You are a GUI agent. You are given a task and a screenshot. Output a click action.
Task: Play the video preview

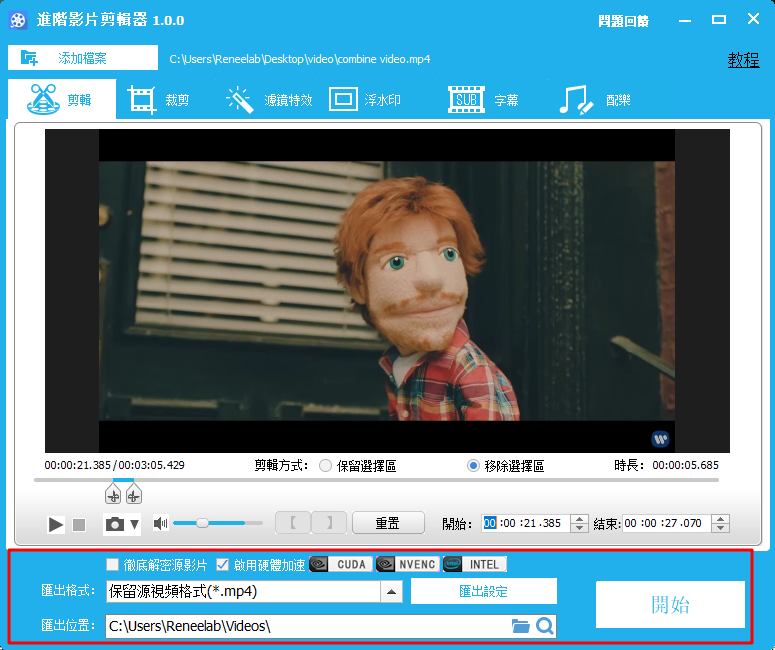55,524
